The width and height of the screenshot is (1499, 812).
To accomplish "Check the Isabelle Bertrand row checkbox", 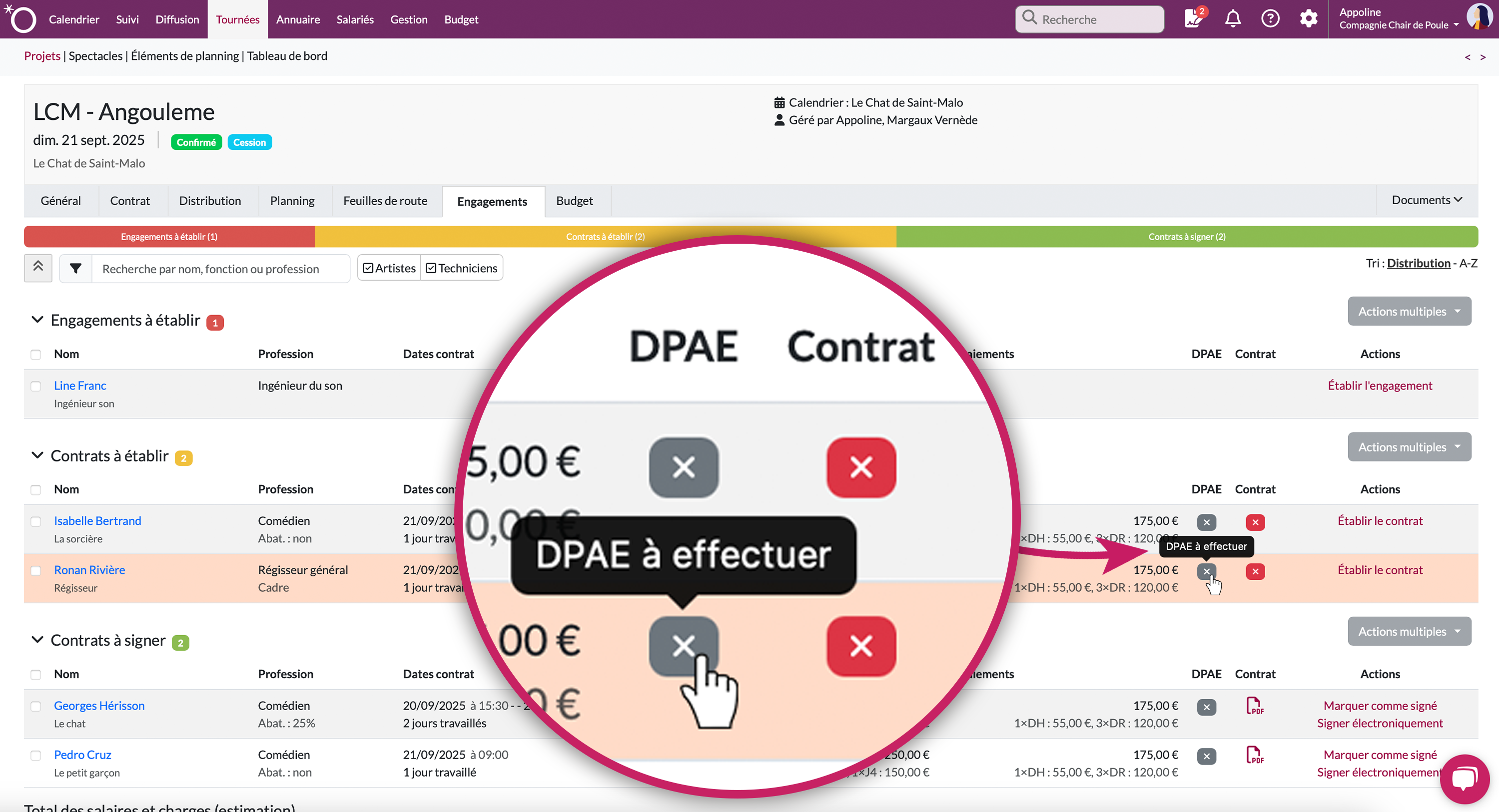I will tap(36, 522).
